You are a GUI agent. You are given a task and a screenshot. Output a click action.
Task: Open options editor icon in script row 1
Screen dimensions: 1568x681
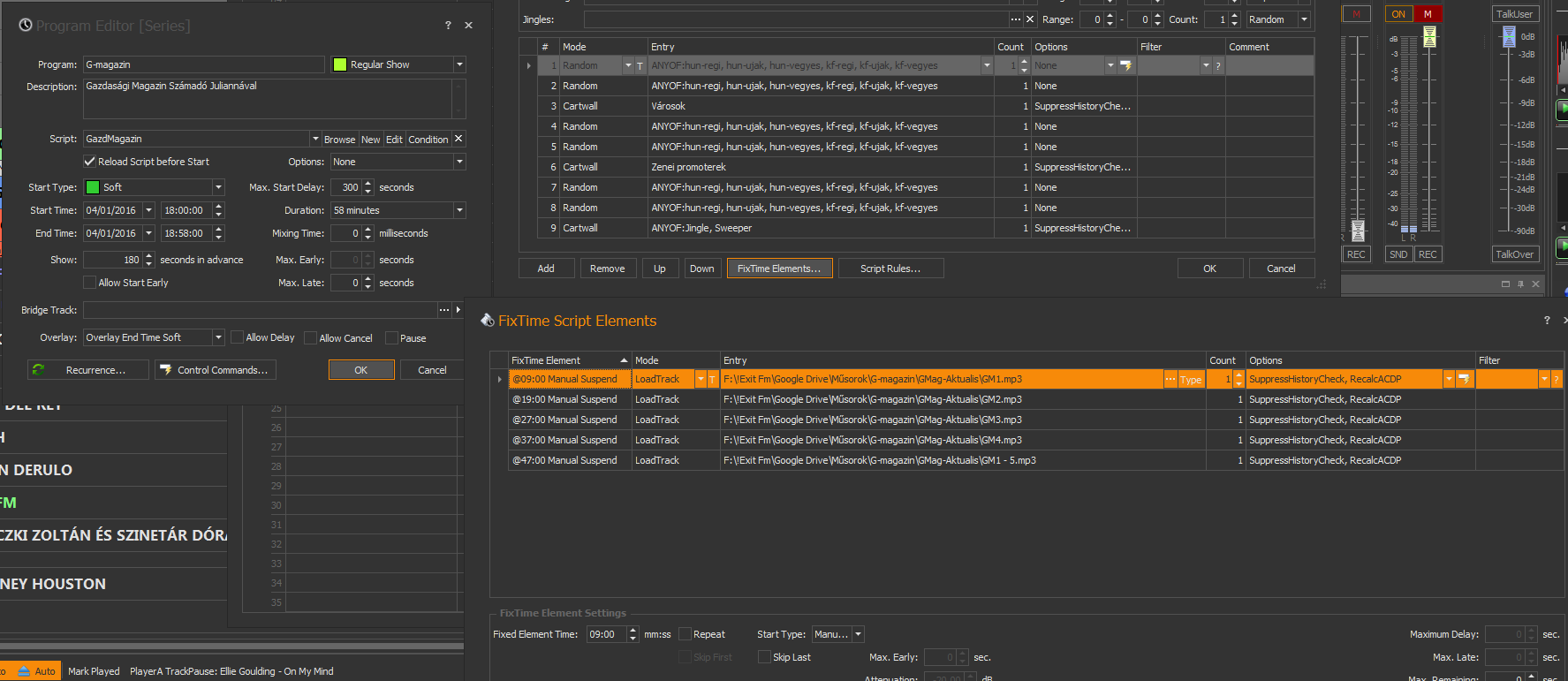1125,65
